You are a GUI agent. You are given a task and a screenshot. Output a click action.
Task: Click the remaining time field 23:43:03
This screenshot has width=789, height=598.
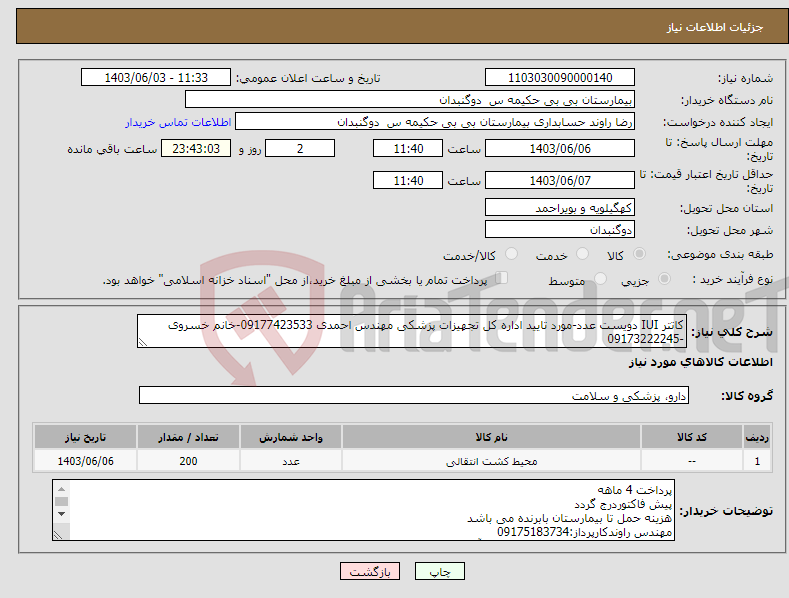196,148
